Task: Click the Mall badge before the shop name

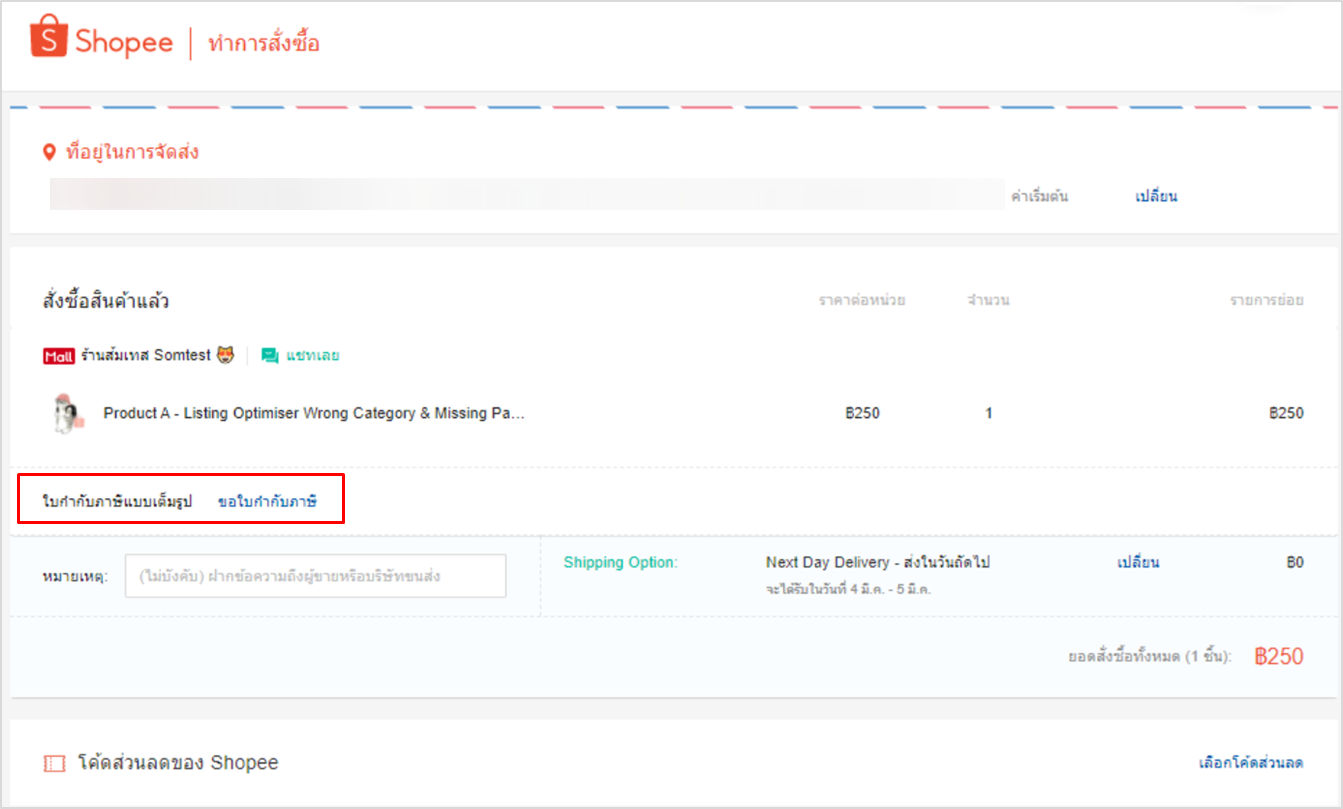Action: [x=58, y=355]
